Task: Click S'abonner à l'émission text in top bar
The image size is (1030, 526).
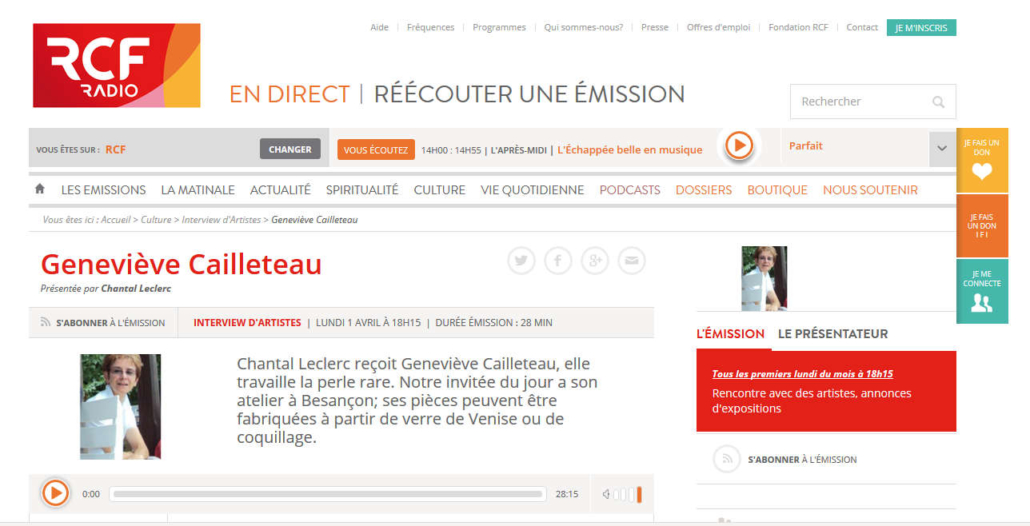Action: point(110,323)
